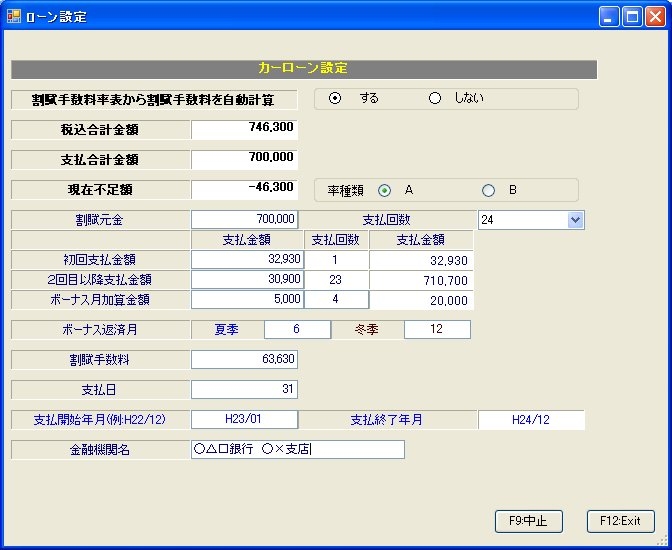Viewport: 672px width, 550px height.
Task: Click the 支払開始年月 field showing H23/01
Action: tap(244, 420)
